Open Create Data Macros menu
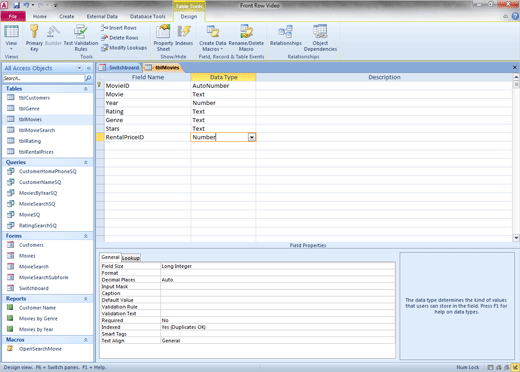Viewport: 520px width, 372px height. (212, 38)
